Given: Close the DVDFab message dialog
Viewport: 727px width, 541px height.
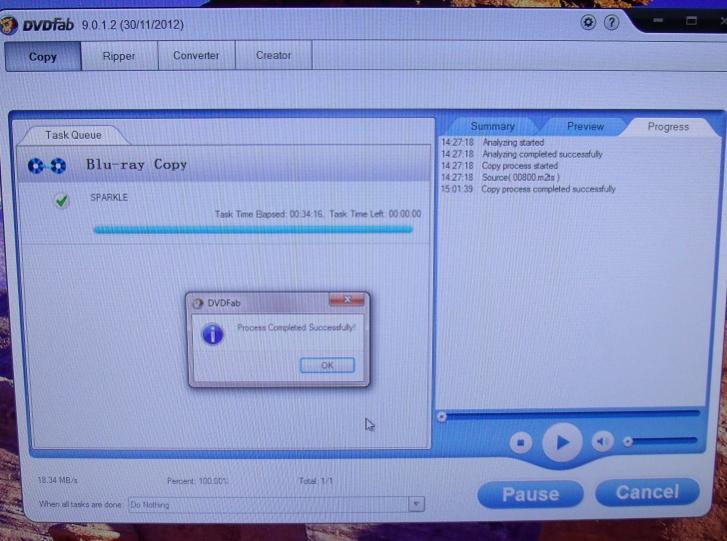Looking at the screenshot, I should (x=347, y=300).
